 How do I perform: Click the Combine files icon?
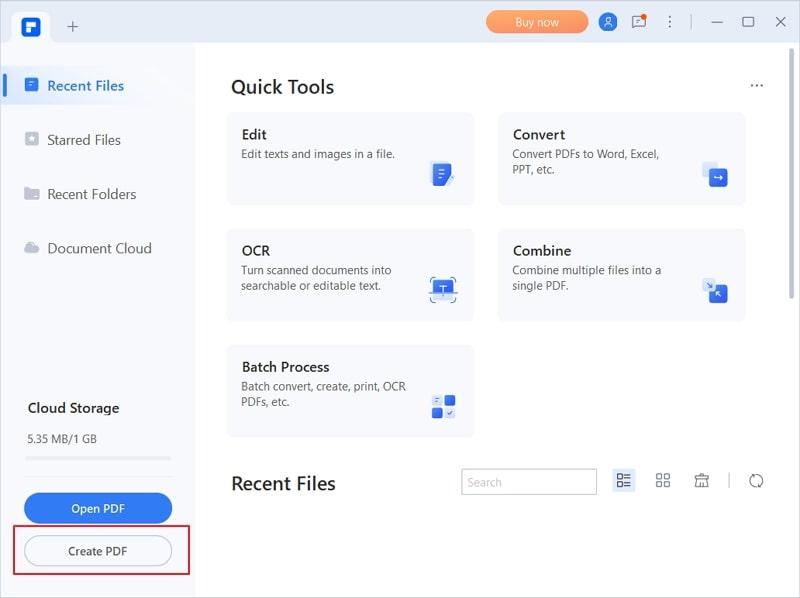[715, 290]
